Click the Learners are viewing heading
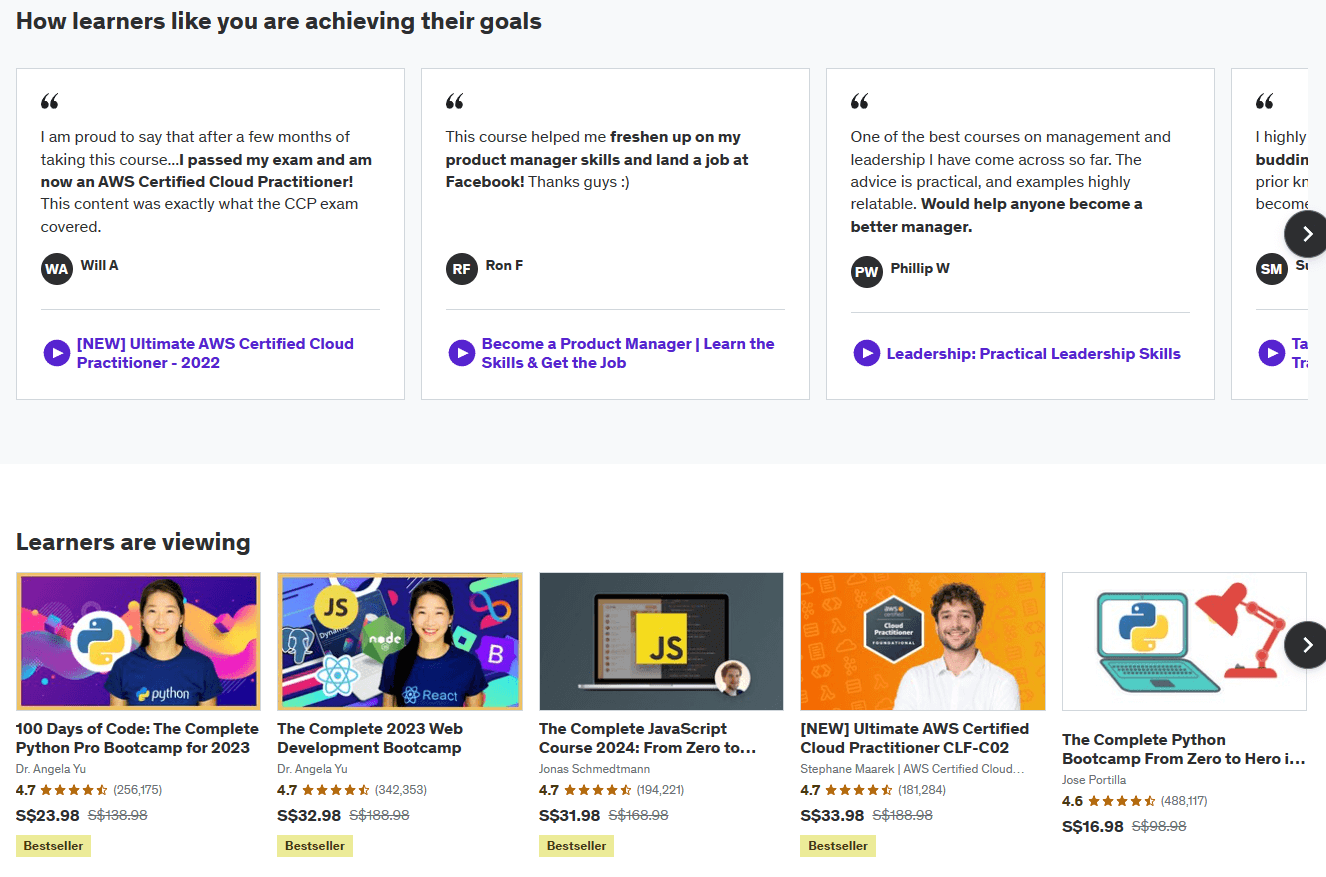1326x877 pixels. tap(133, 542)
